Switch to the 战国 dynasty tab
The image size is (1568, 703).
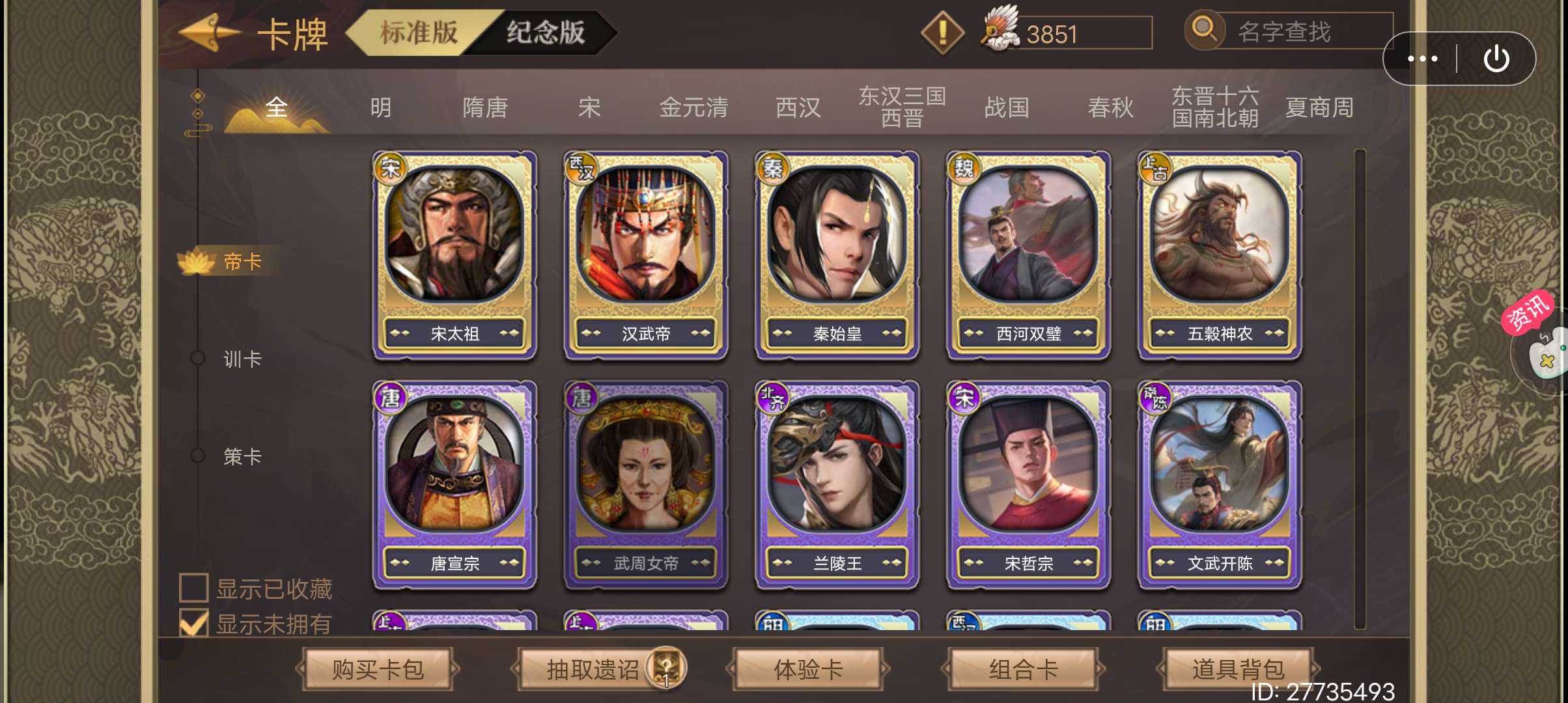1007,107
